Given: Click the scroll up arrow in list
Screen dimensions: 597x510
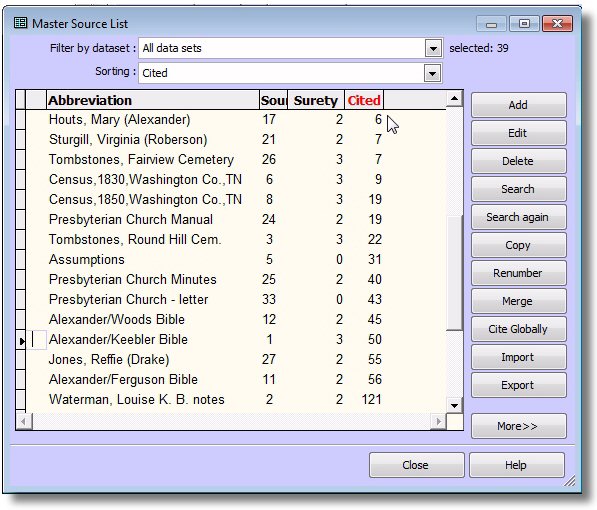Looking at the screenshot, I should click(454, 99).
